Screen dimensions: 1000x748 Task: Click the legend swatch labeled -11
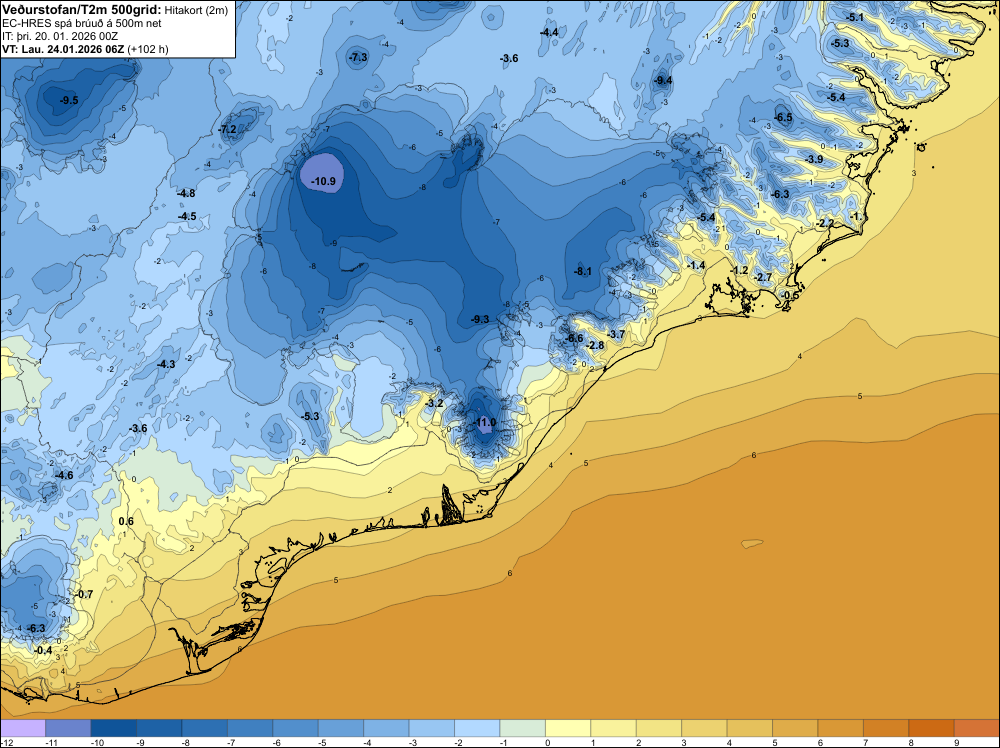(68, 728)
